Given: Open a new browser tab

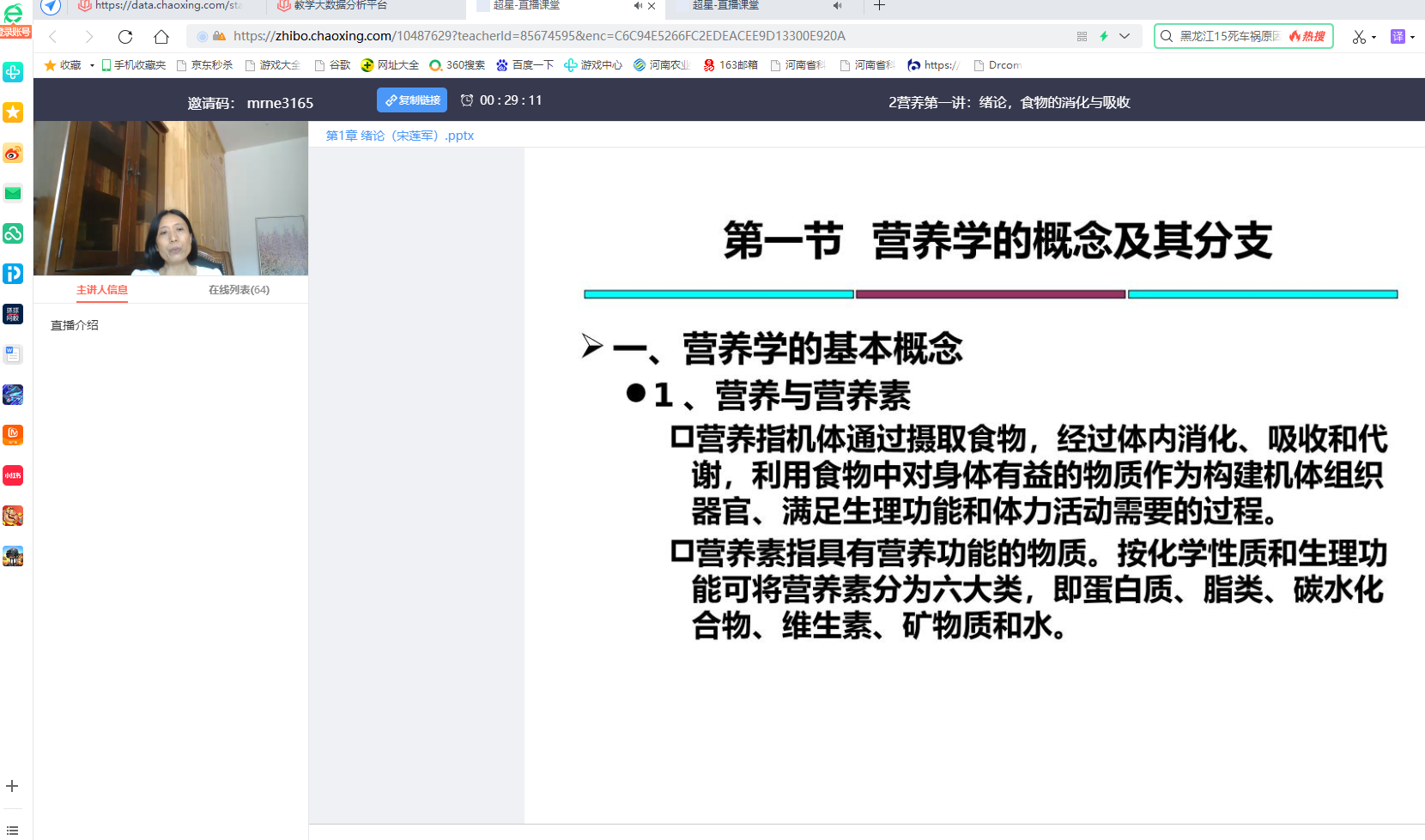Looking at the screenshot, I should [x=879, y=6].
